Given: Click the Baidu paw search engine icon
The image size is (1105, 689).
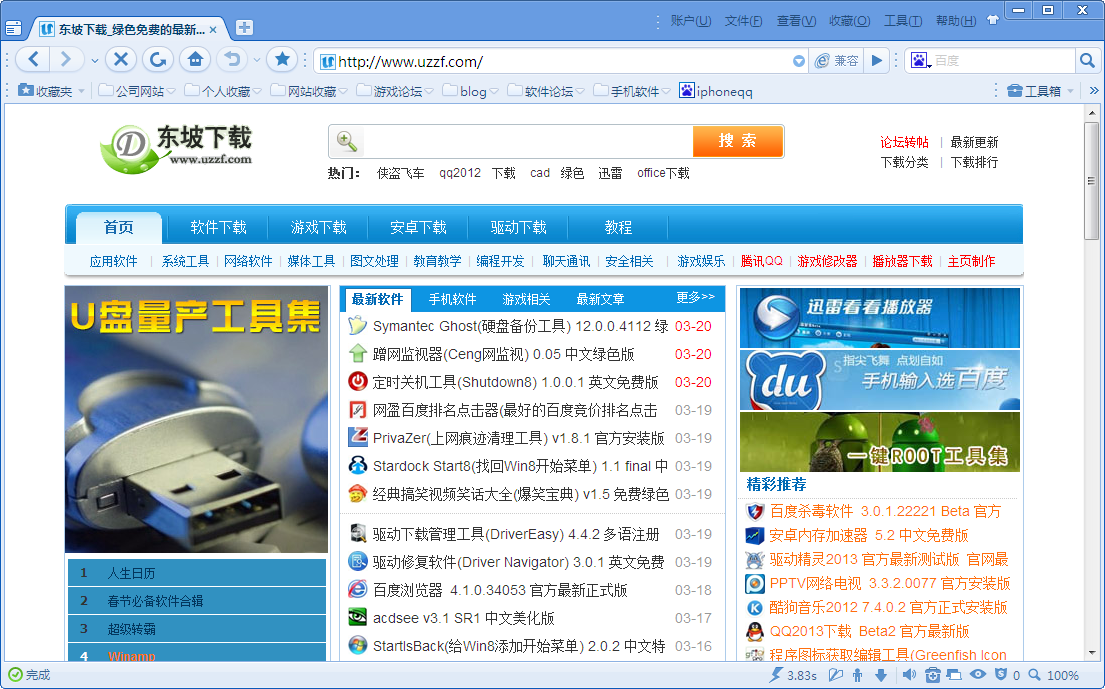Looking at the screenshot, I should click(x=919, y=61).
